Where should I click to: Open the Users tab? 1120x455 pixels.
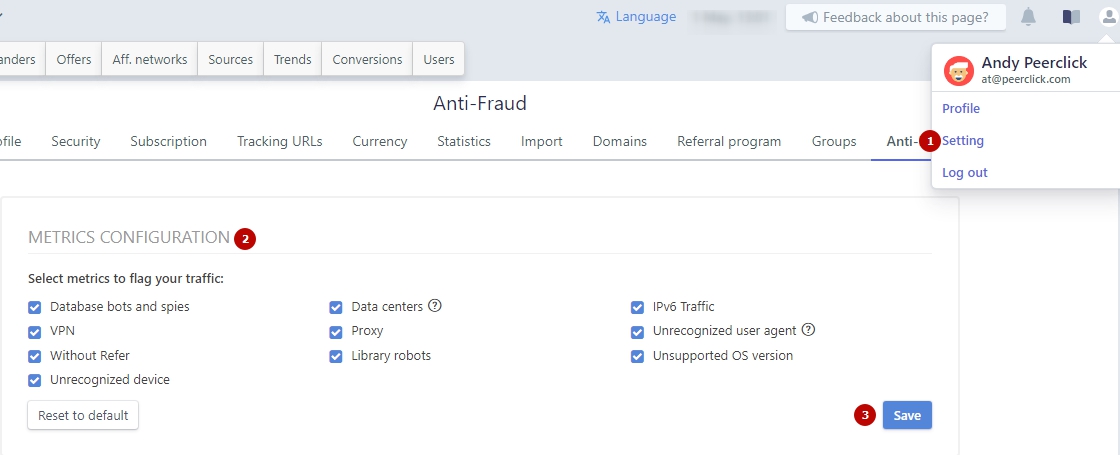(439, 59)
